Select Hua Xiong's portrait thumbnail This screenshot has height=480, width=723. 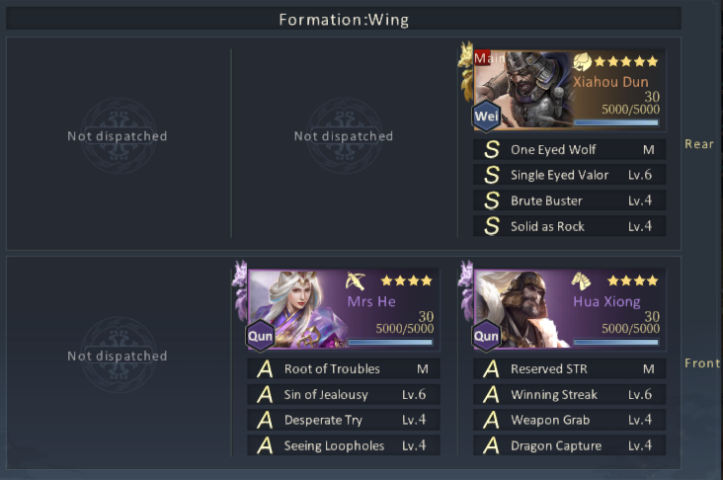(523, 308)
